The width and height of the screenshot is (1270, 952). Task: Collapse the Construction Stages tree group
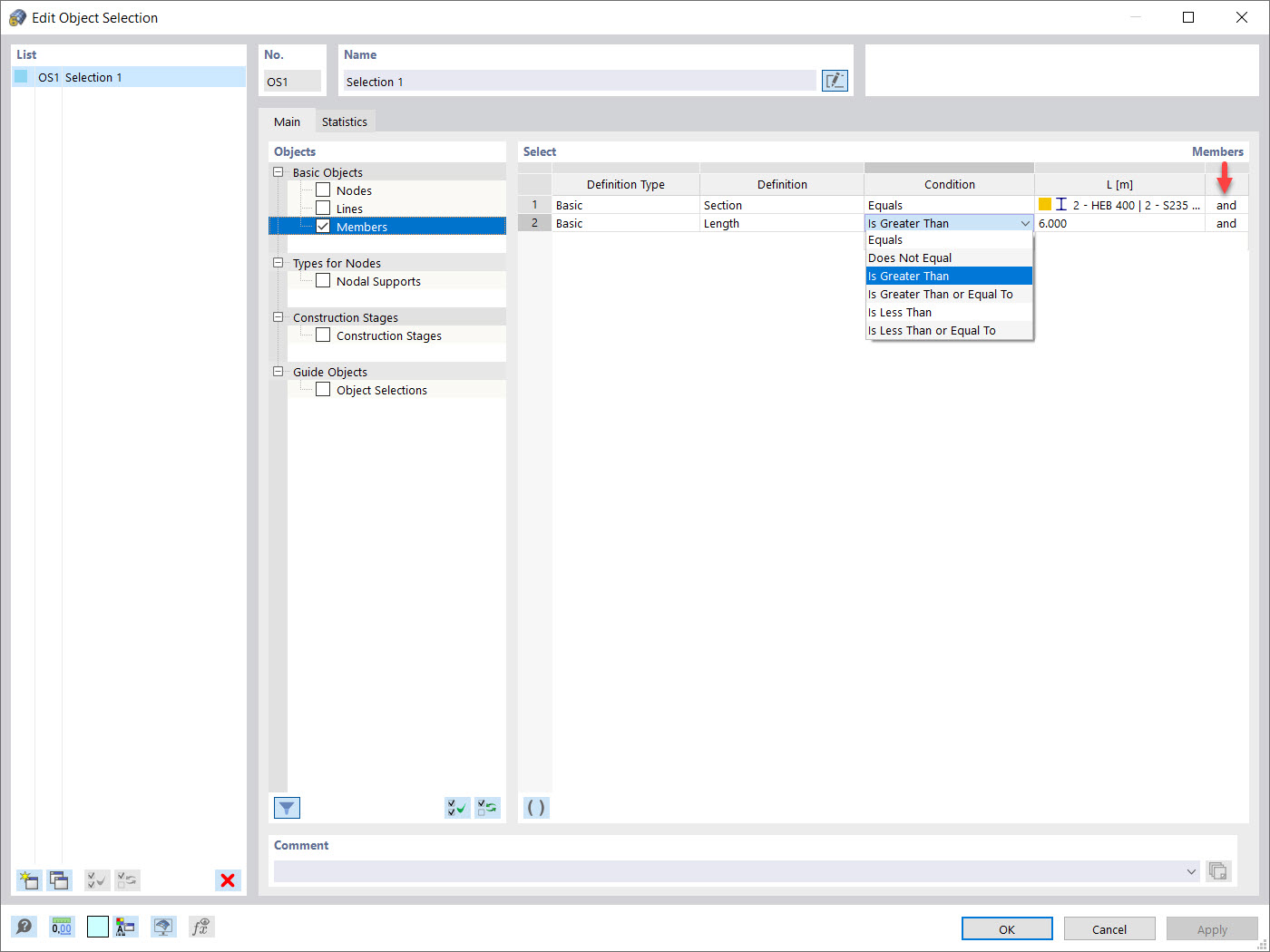278,316
